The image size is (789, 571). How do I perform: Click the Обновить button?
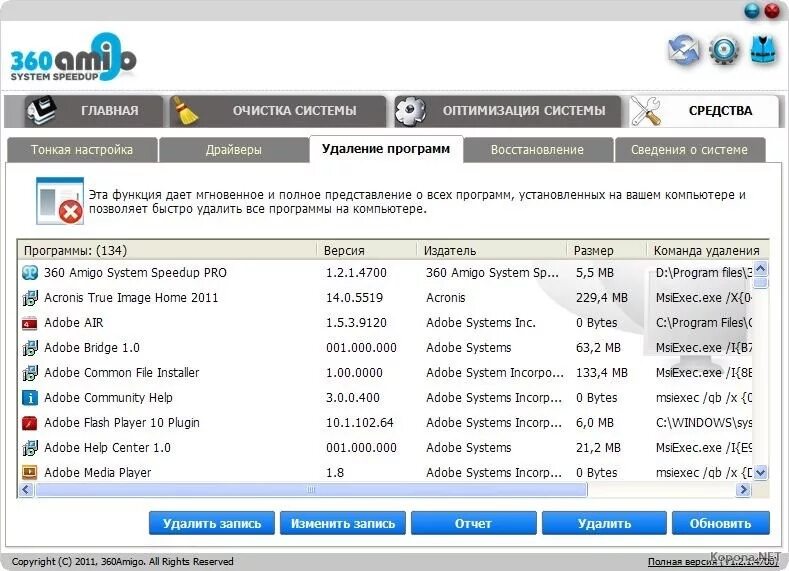(721, 523)
